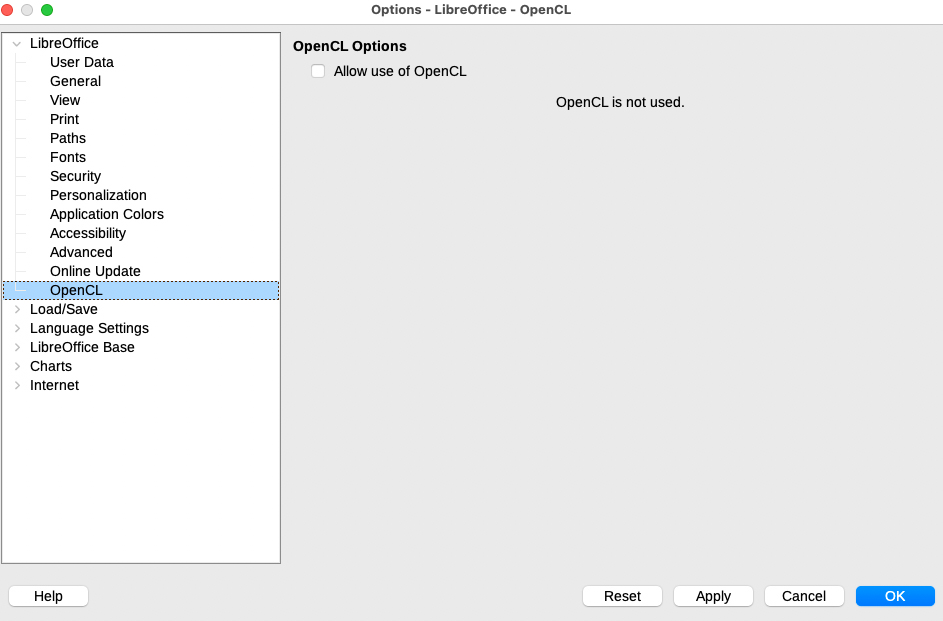Open Print options in the tree
The height and width of the screenshot is (621, 943).
coord(64,119)
